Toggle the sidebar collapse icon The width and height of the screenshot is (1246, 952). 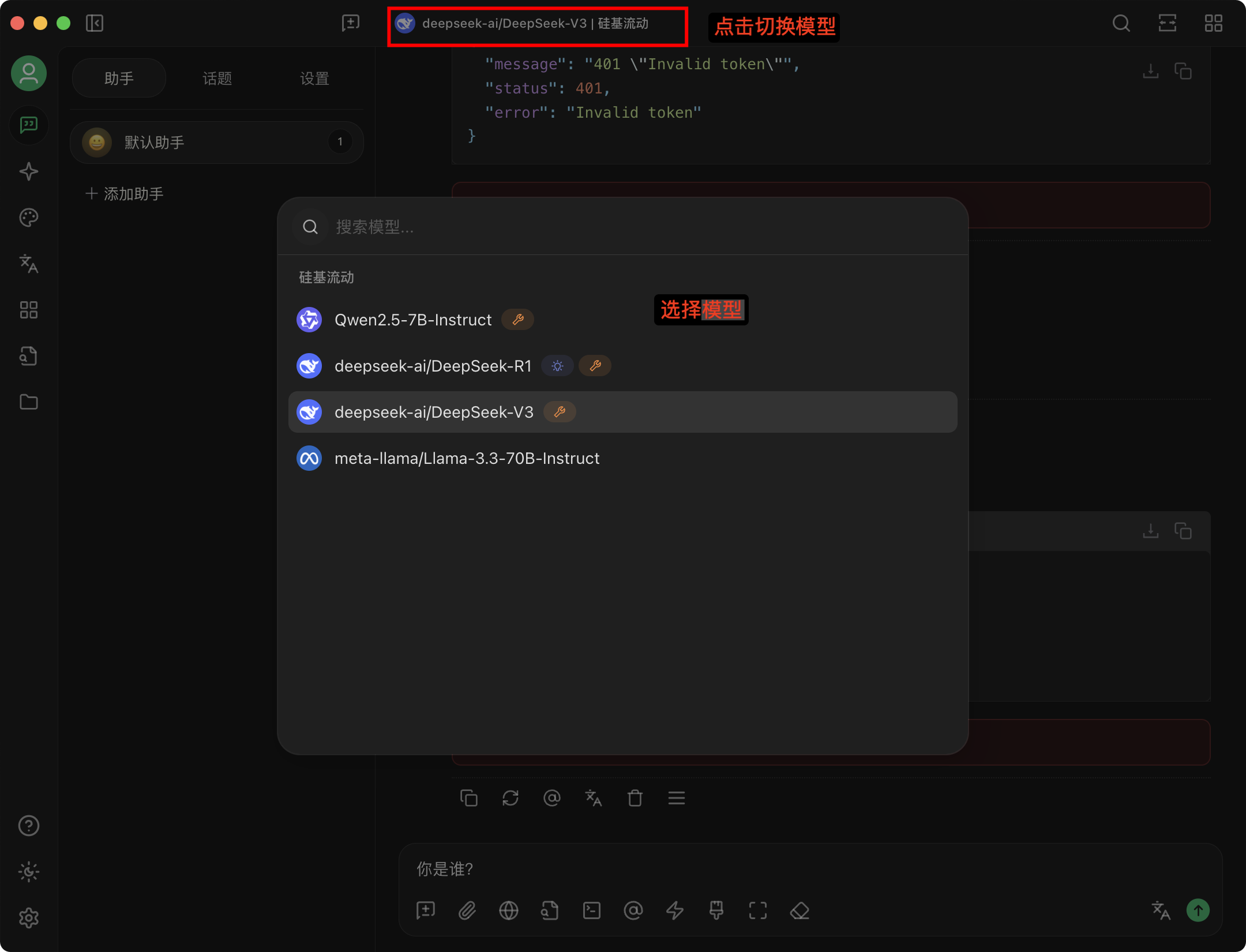coord(95,24)
